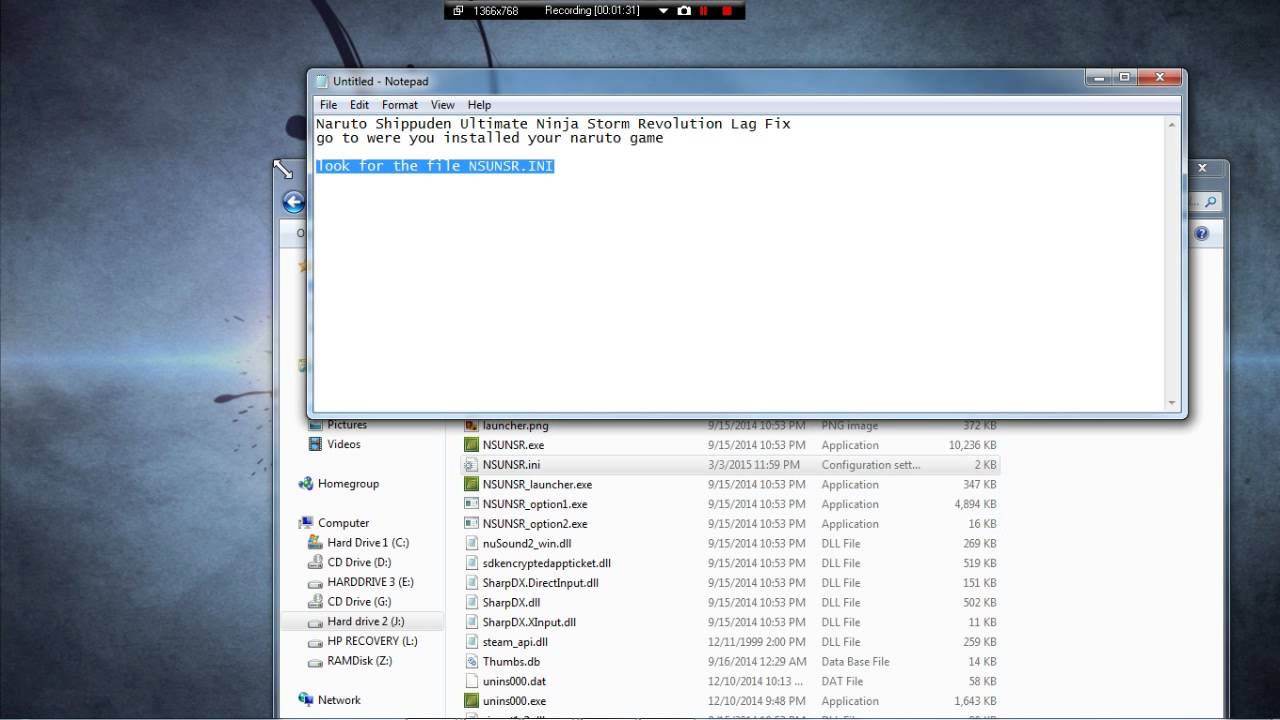Click the recorder window-size icon beside 1366x768
The image size is (1280, 720).
pyautogui.click(x=458, y=11)
